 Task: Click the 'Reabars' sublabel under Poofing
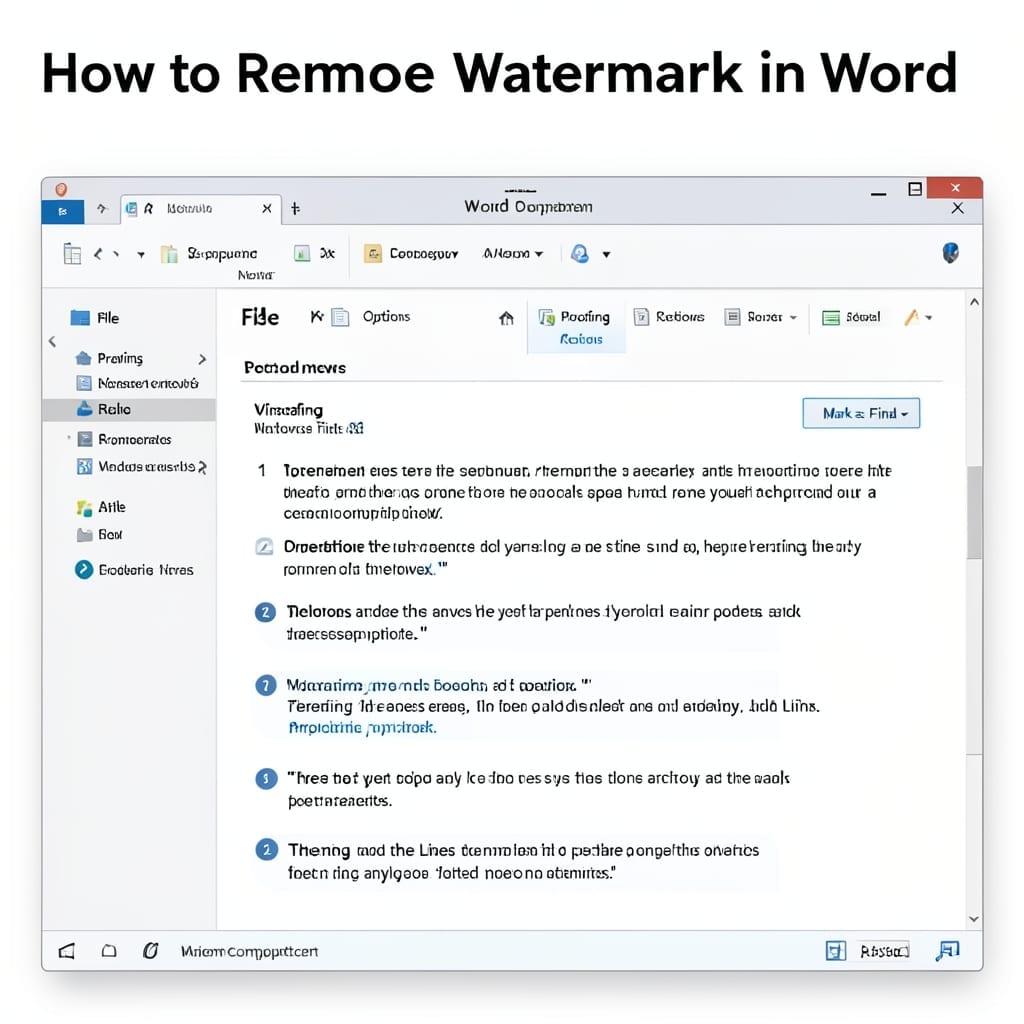pos(581,340)
